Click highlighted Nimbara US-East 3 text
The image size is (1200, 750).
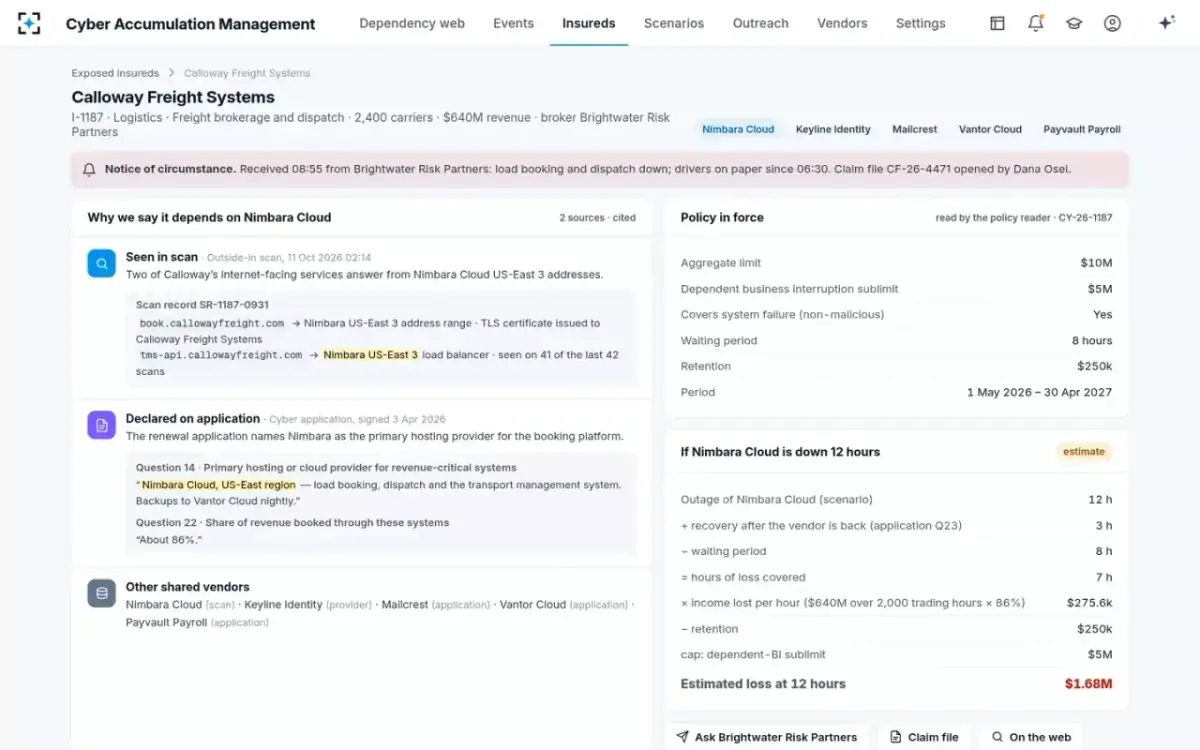pos(371,354)
